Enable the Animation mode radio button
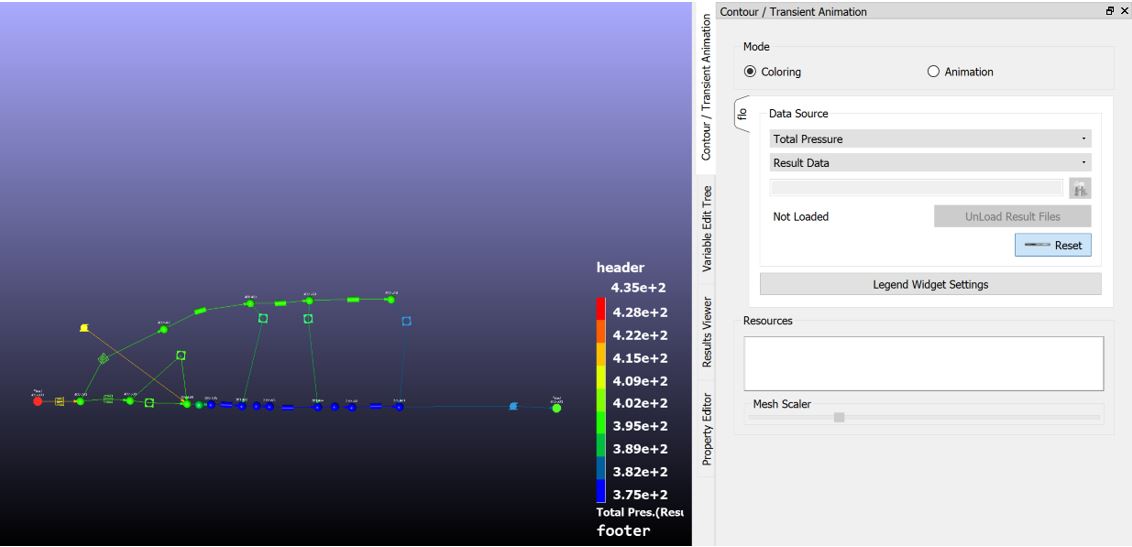Image resolution: width=1132 pixels, height=547 pixels. (x=934, y=72)
